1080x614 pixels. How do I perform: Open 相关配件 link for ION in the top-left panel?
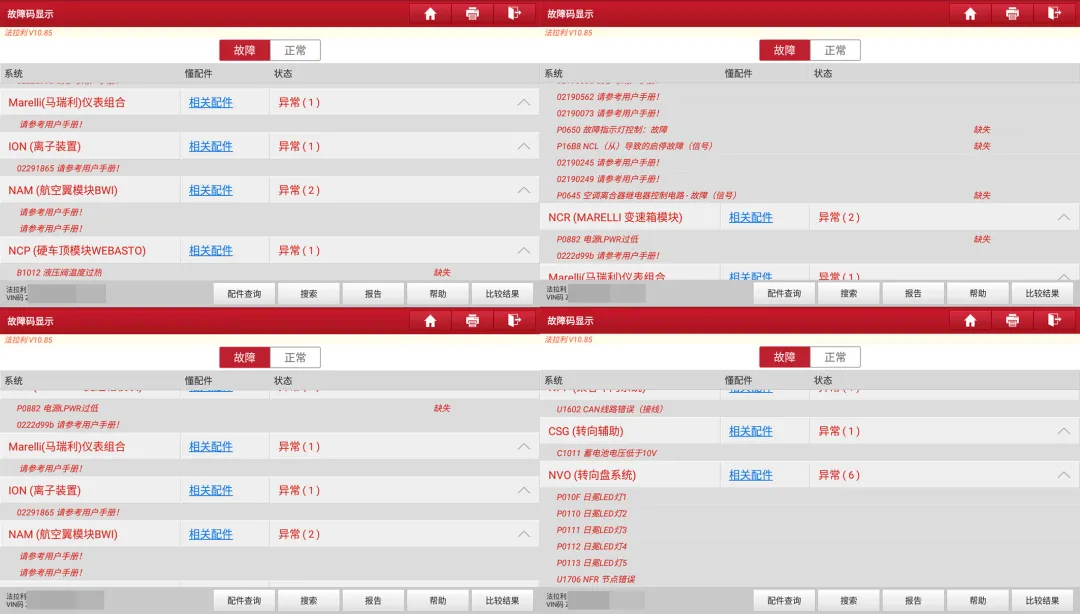211,146
